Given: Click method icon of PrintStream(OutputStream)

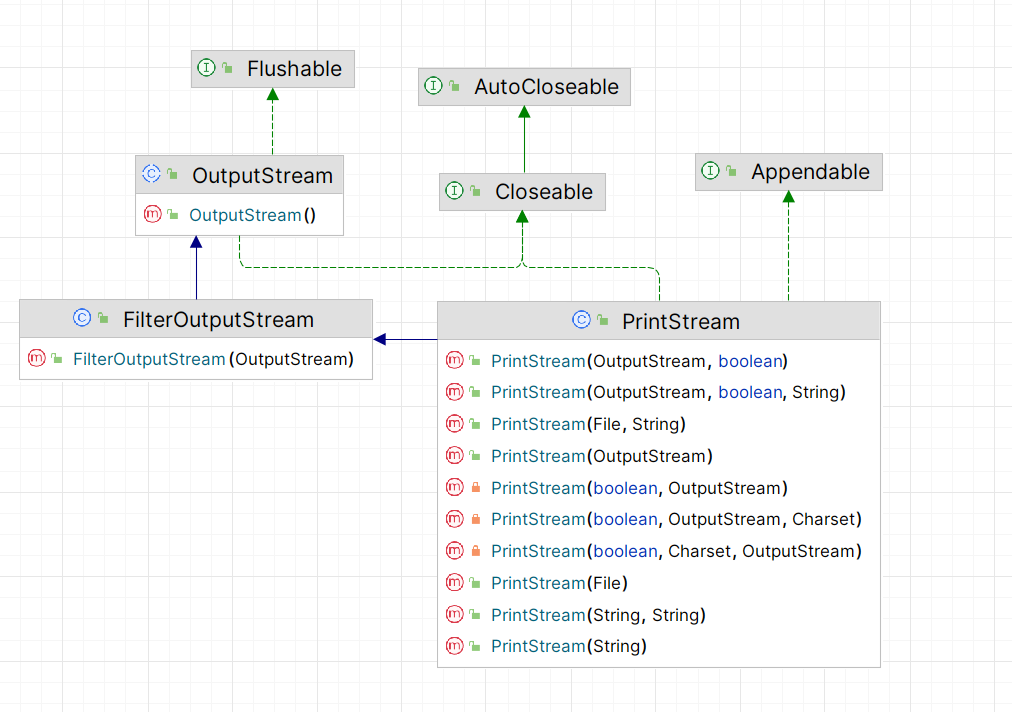Looking at the screenshot, I should click(455, 455).
